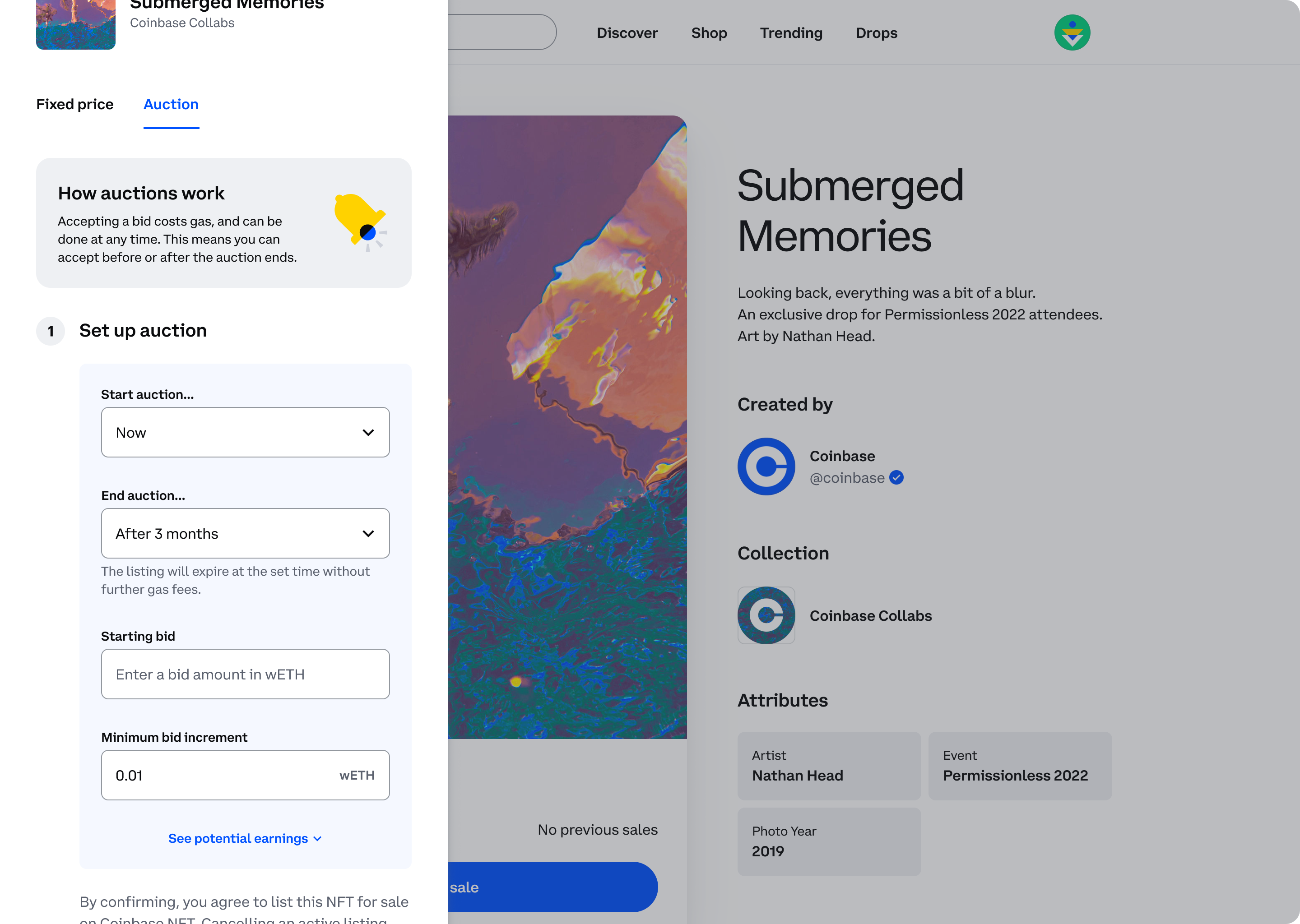This screenshot has height=924, width=1300.
Task: Click the Artist Nathan Head attribute card
Action: tap(829, 766)
